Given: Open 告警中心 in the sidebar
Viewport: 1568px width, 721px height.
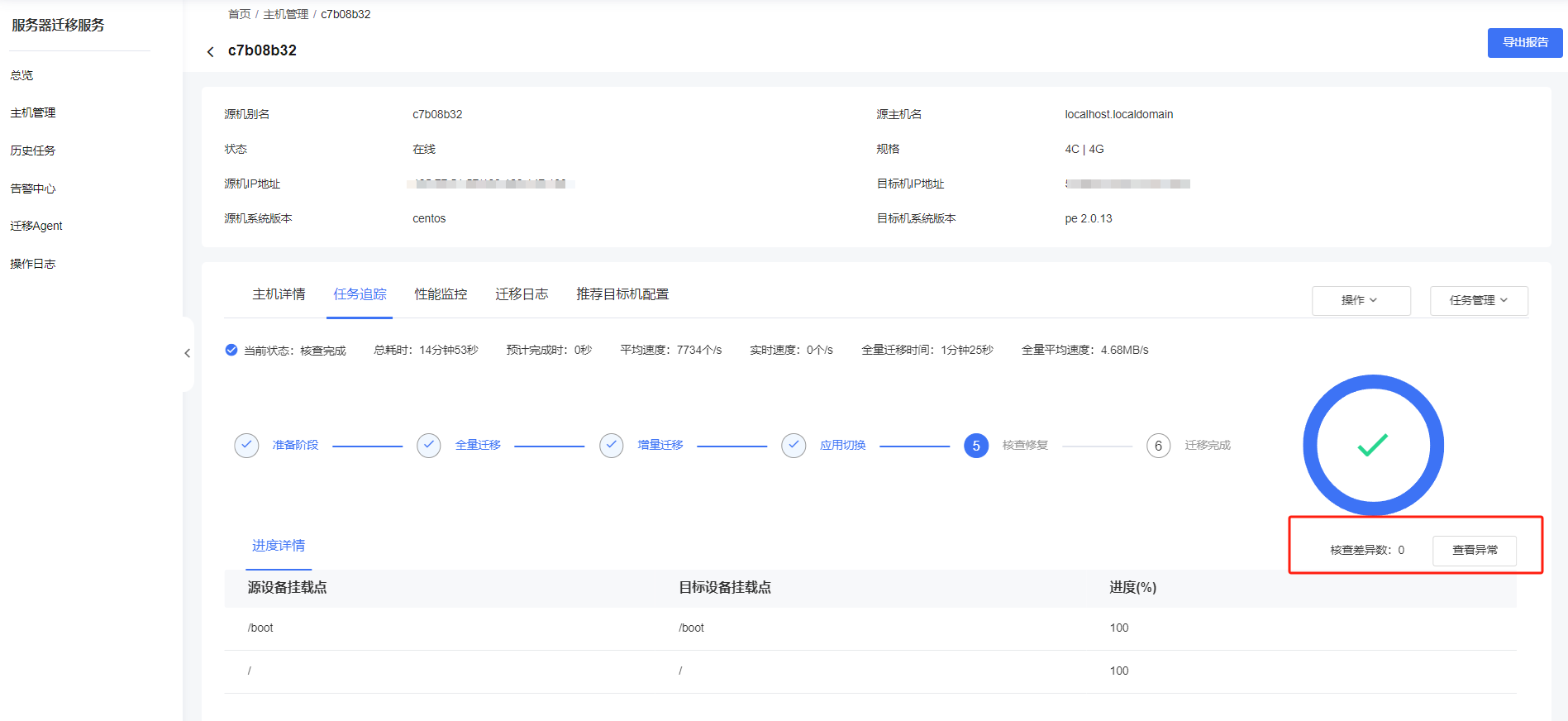Looking at the screenshot, I should [33, 189].
